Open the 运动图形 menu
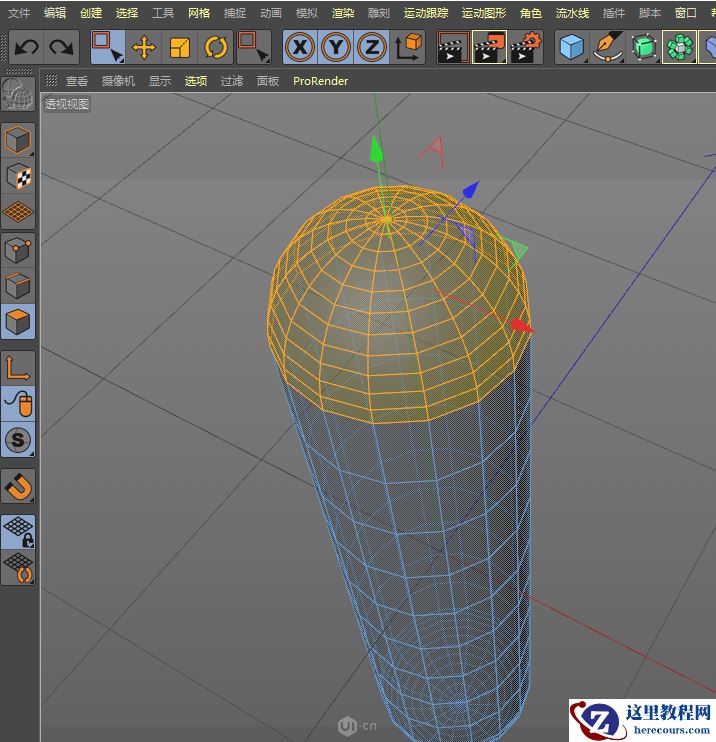Viewport: 716px width, 742px height. tap(484, 13)
